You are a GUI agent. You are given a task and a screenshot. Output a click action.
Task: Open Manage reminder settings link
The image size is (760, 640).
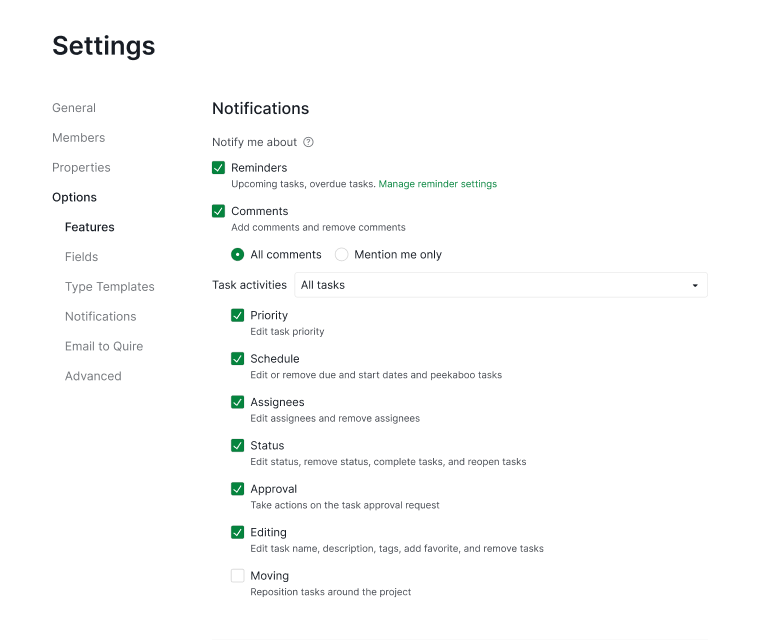pyautogui.click(x=438, y=184)
